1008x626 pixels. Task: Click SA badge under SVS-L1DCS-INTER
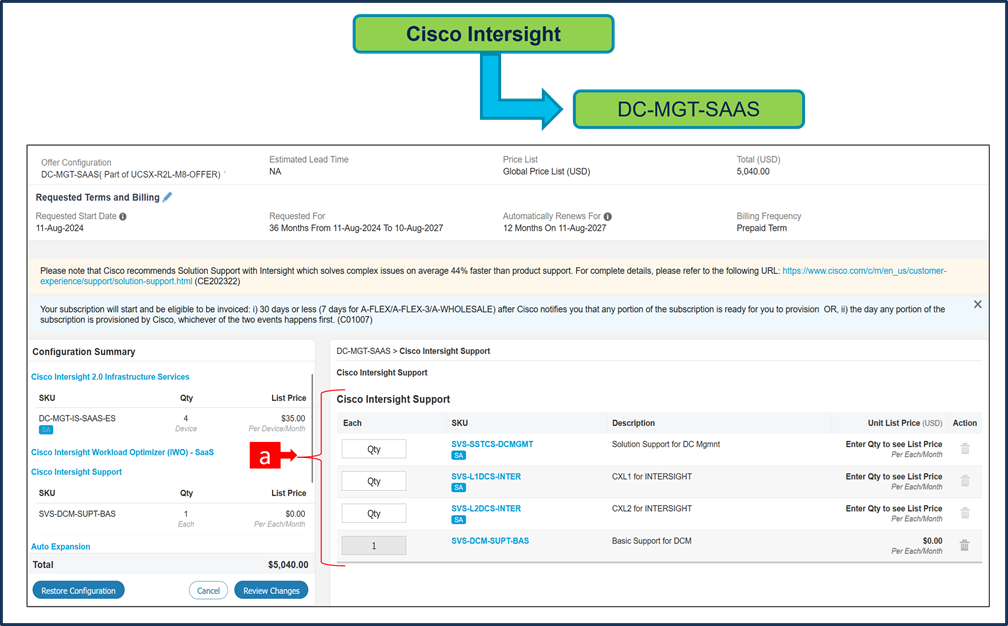tap(458, 487)
